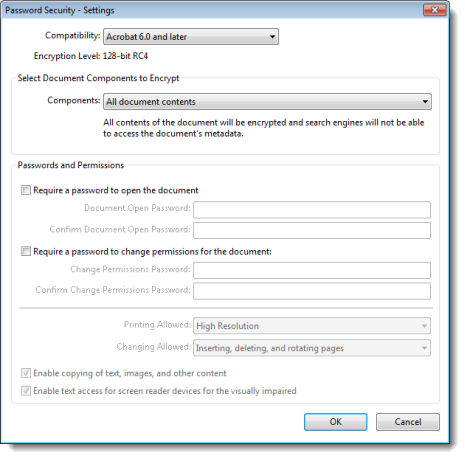465x459 pixels.
Task: Click the Passwords and Permissions group heading
Action: click(71, 165)
